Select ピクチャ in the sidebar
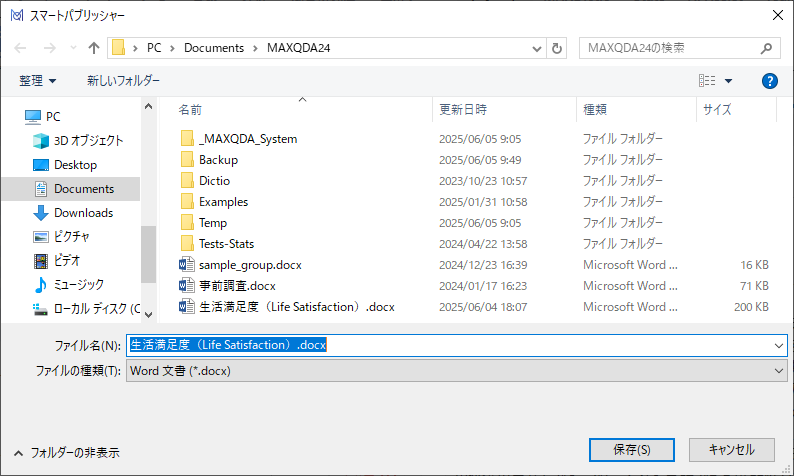 pos(71,236)
